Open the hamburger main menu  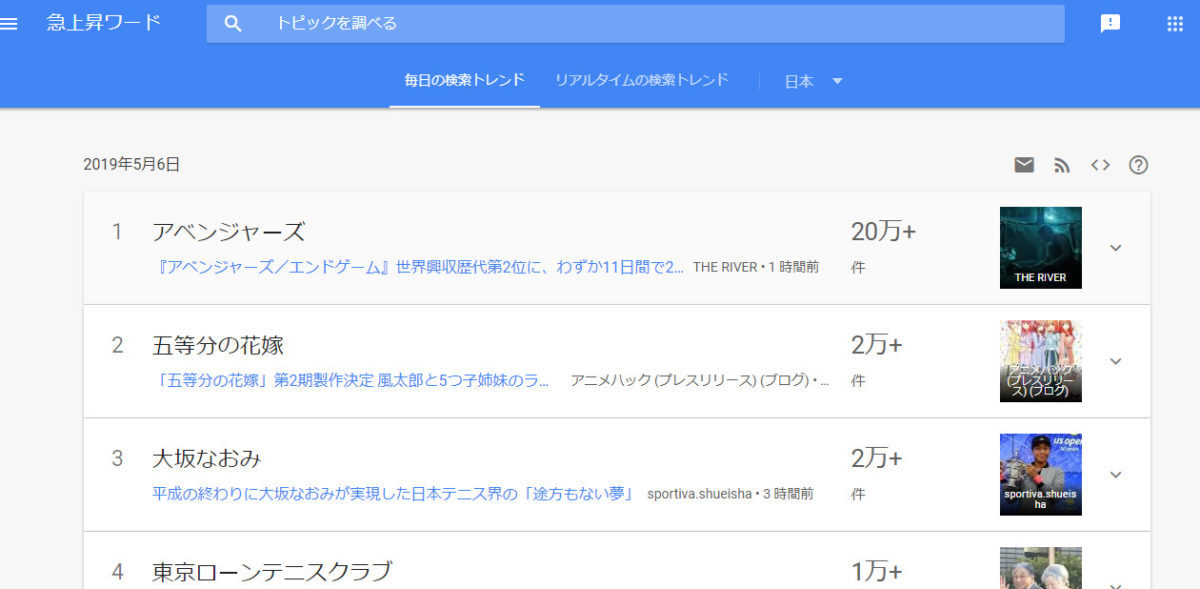point(9,23)
